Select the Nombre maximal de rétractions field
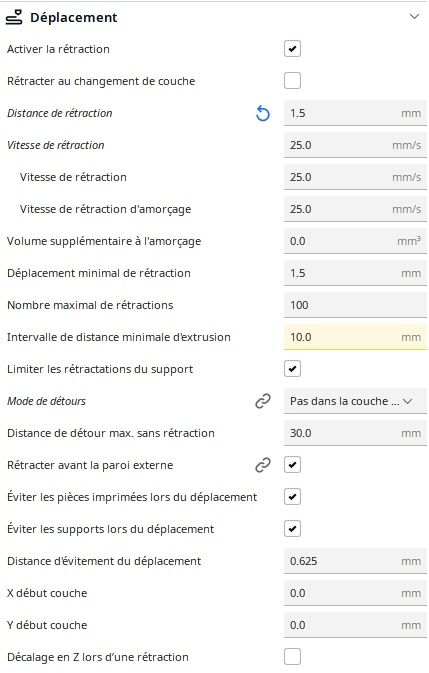Image resolution: width=429 pixels, height=673 pixels. (355, 305)
